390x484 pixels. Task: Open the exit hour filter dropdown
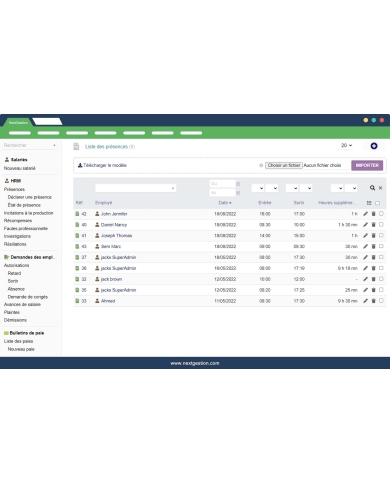[x=292, y=188]
